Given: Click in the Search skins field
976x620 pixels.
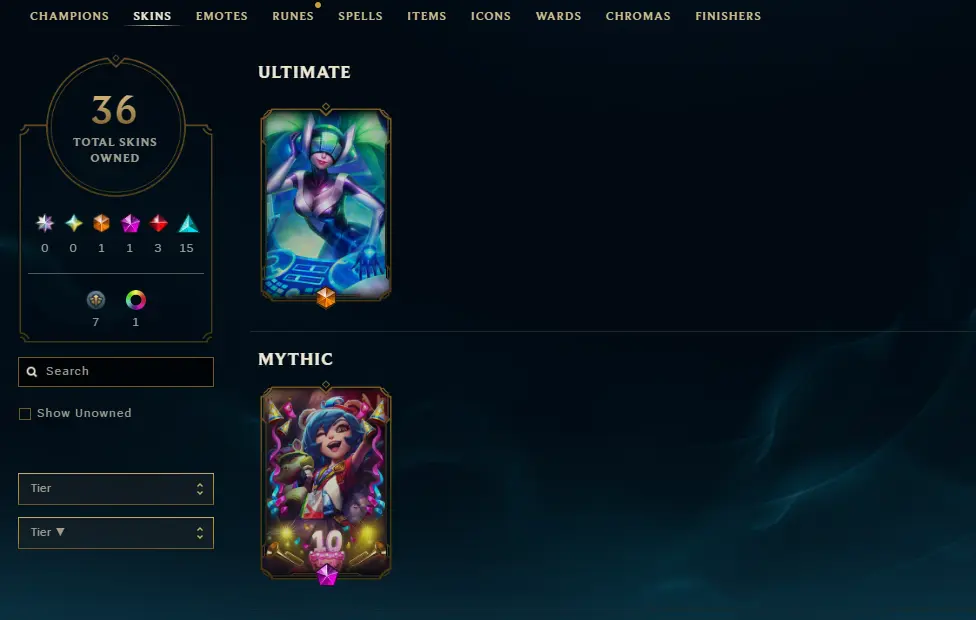Looking at the screenshot, I should (x=116, y=372).
